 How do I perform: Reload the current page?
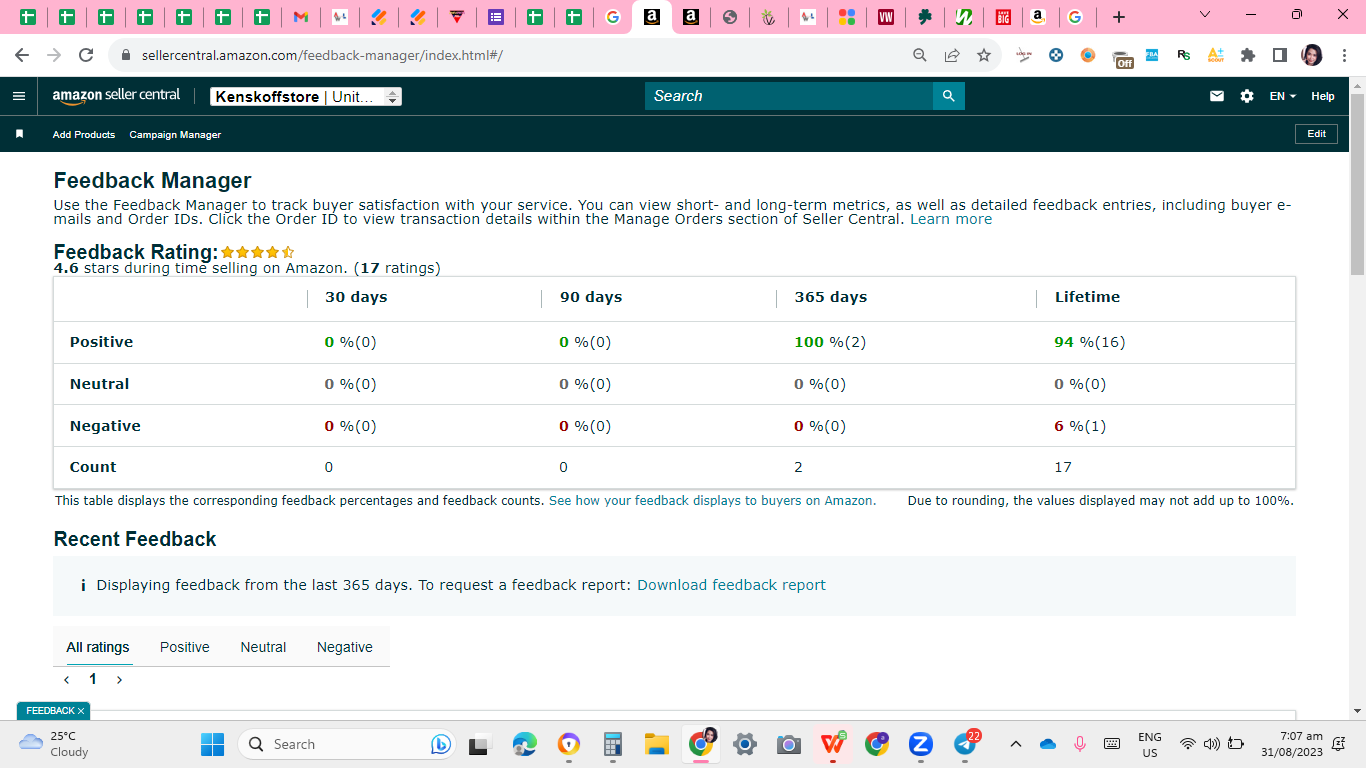(x=86, y=55)
